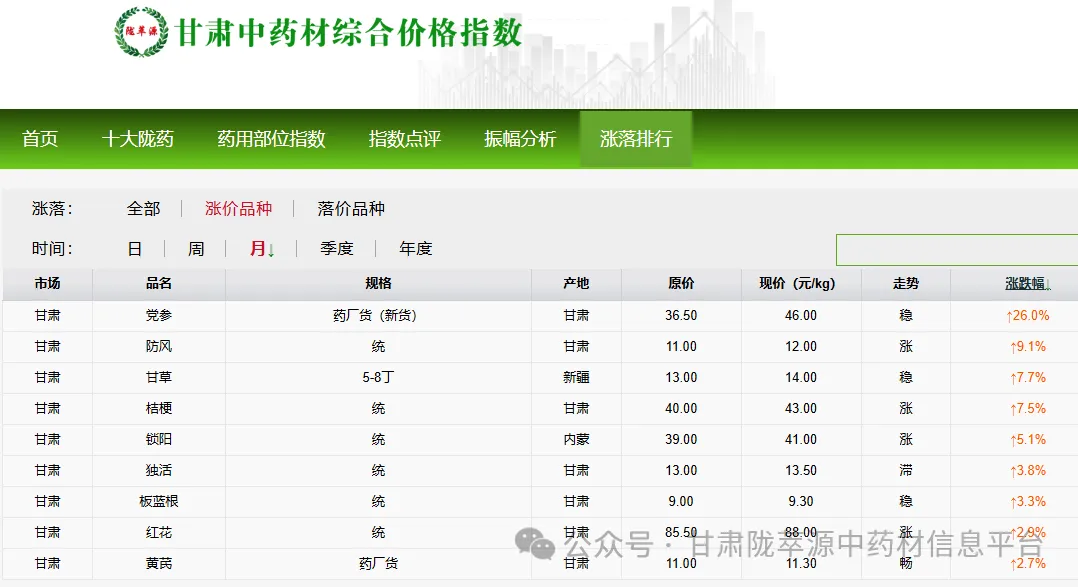Screen dimensions: 1078x587
Task: Click the ↑26.0% value for 党参
Action: [1028, 315]
